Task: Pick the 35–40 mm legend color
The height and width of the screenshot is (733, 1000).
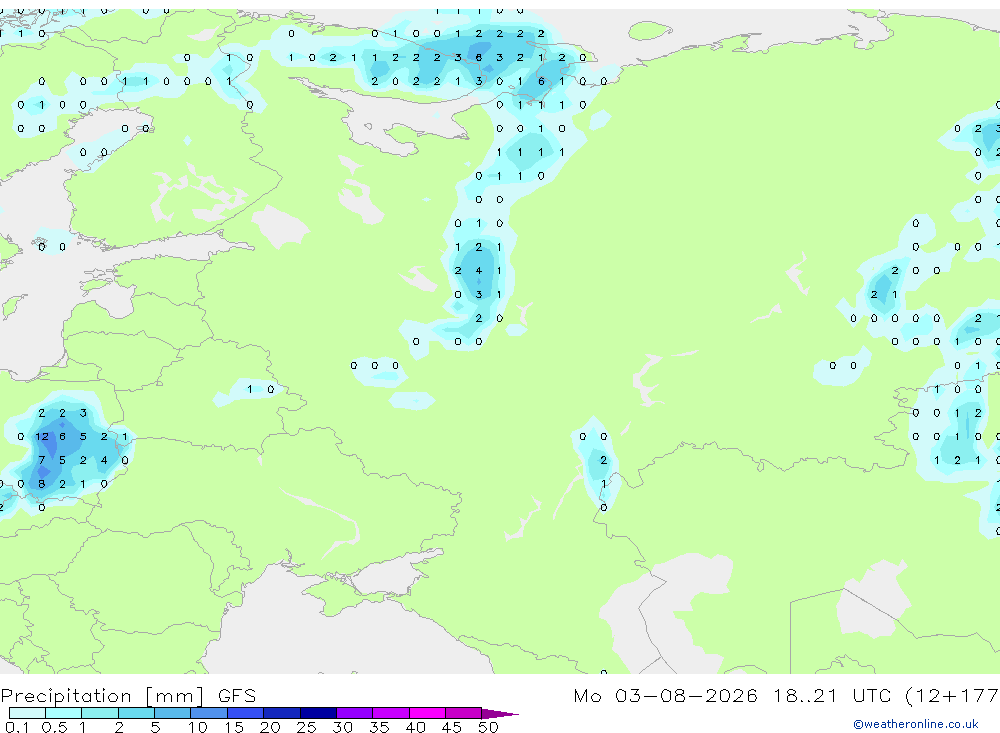Action: (390, 713)
